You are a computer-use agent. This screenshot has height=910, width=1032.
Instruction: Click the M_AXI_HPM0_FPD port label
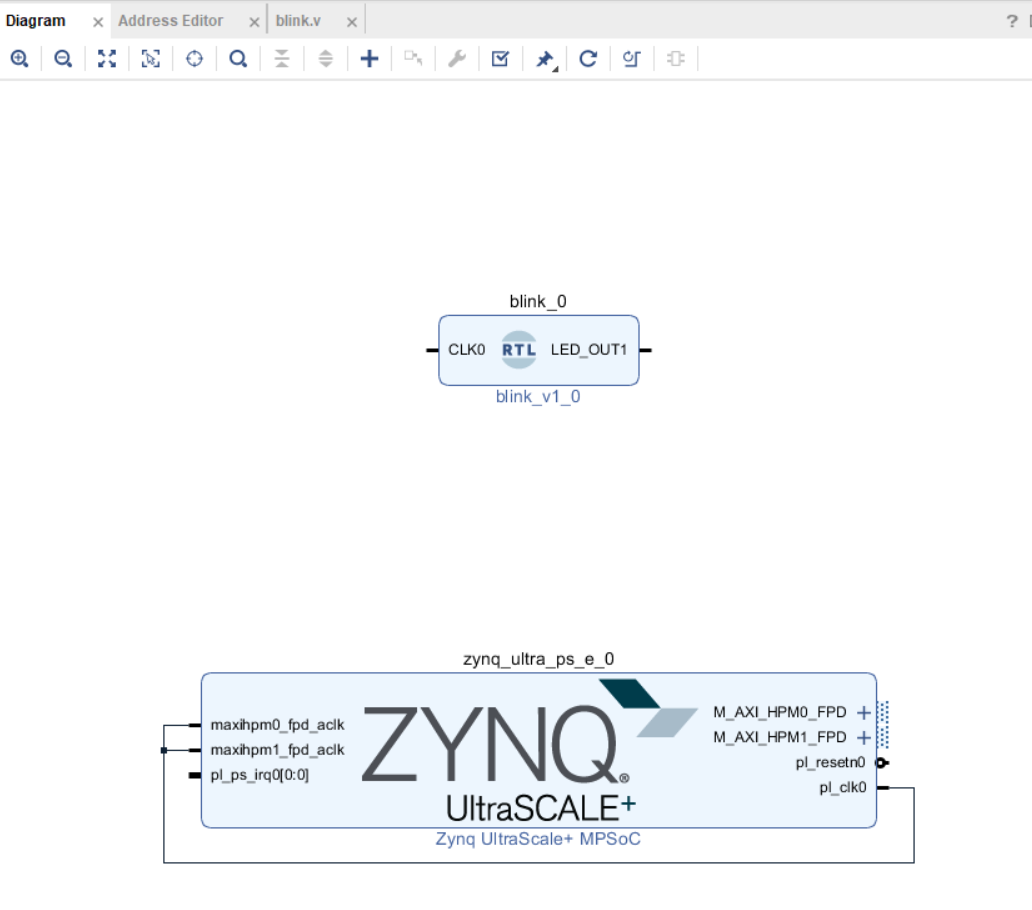point(779,713)
